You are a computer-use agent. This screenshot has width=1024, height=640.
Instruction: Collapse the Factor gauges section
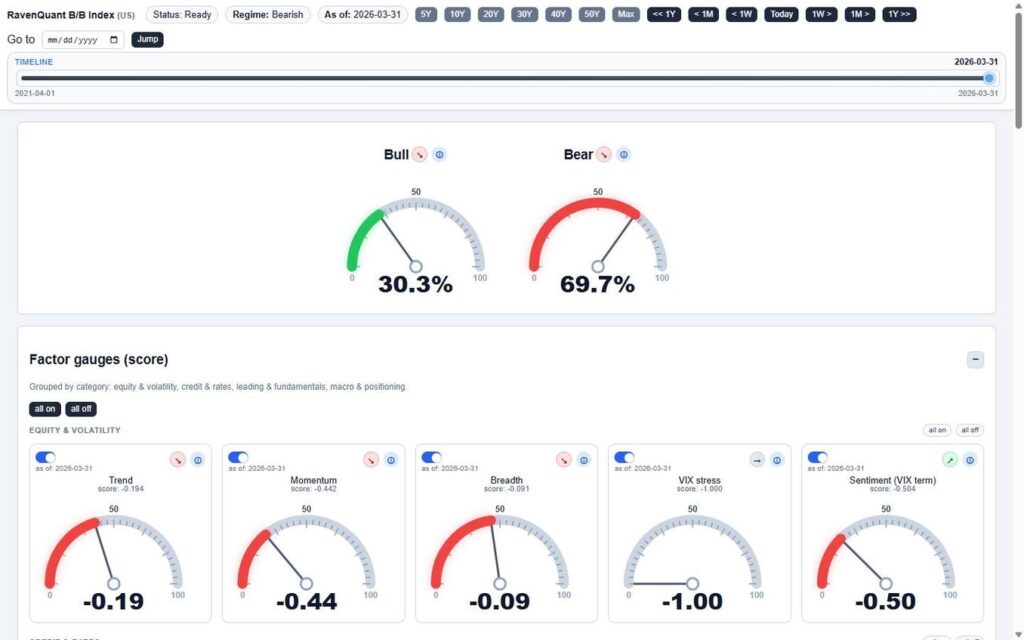click(x=975, y=359)
